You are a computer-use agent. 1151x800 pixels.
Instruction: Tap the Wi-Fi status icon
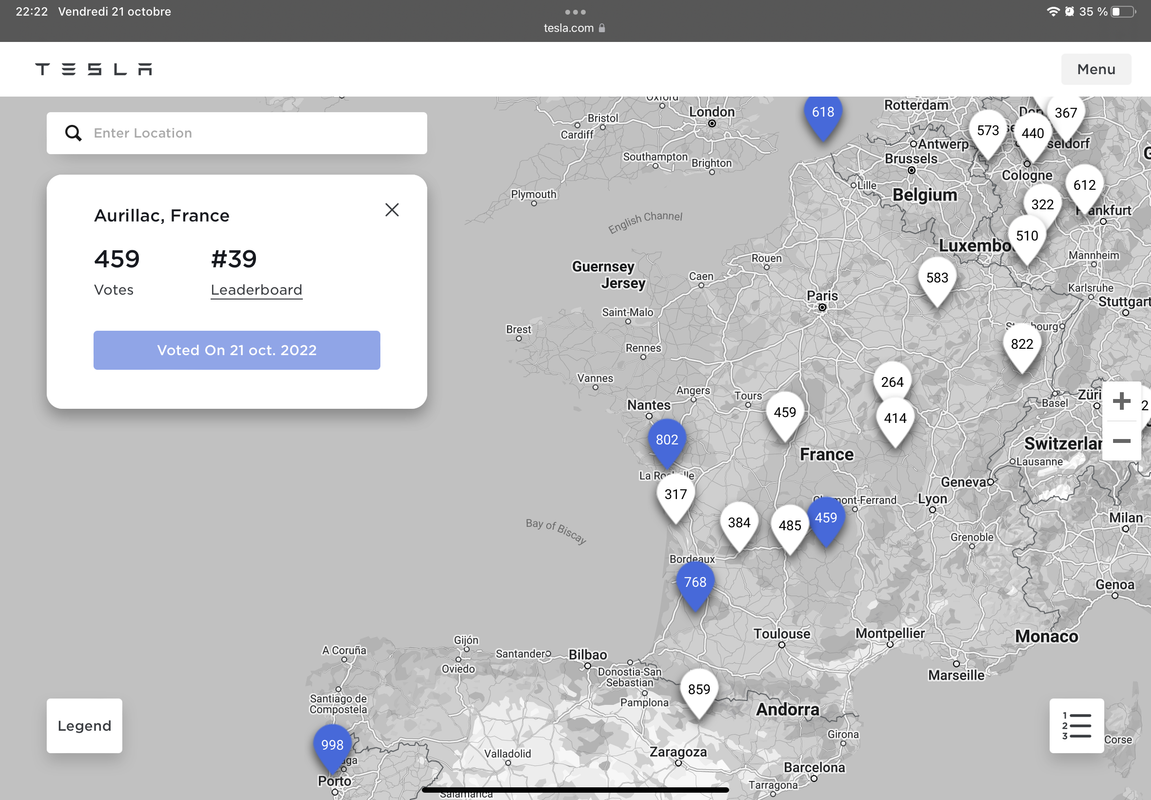pos(1053,12)
